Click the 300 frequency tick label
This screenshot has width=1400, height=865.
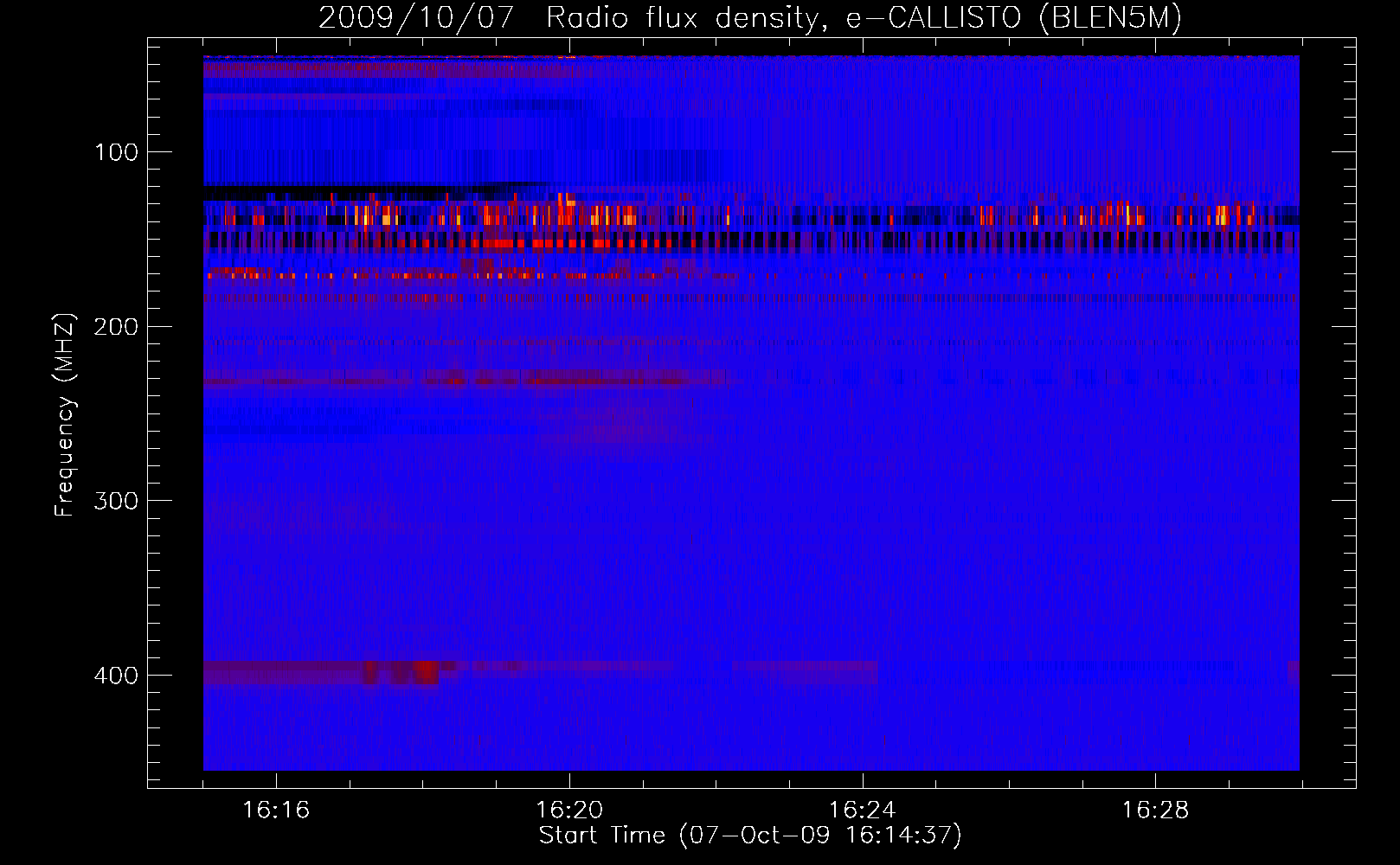tap(116, 502)
